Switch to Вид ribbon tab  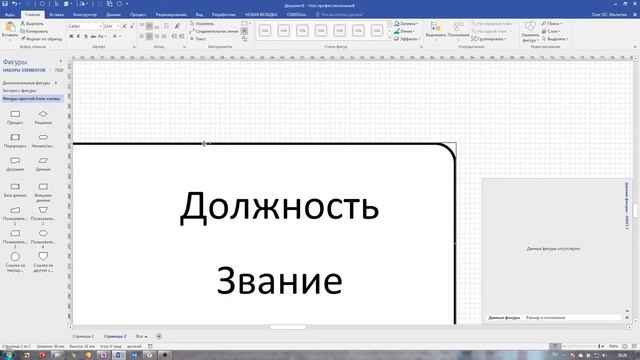(x=199, y=15)
